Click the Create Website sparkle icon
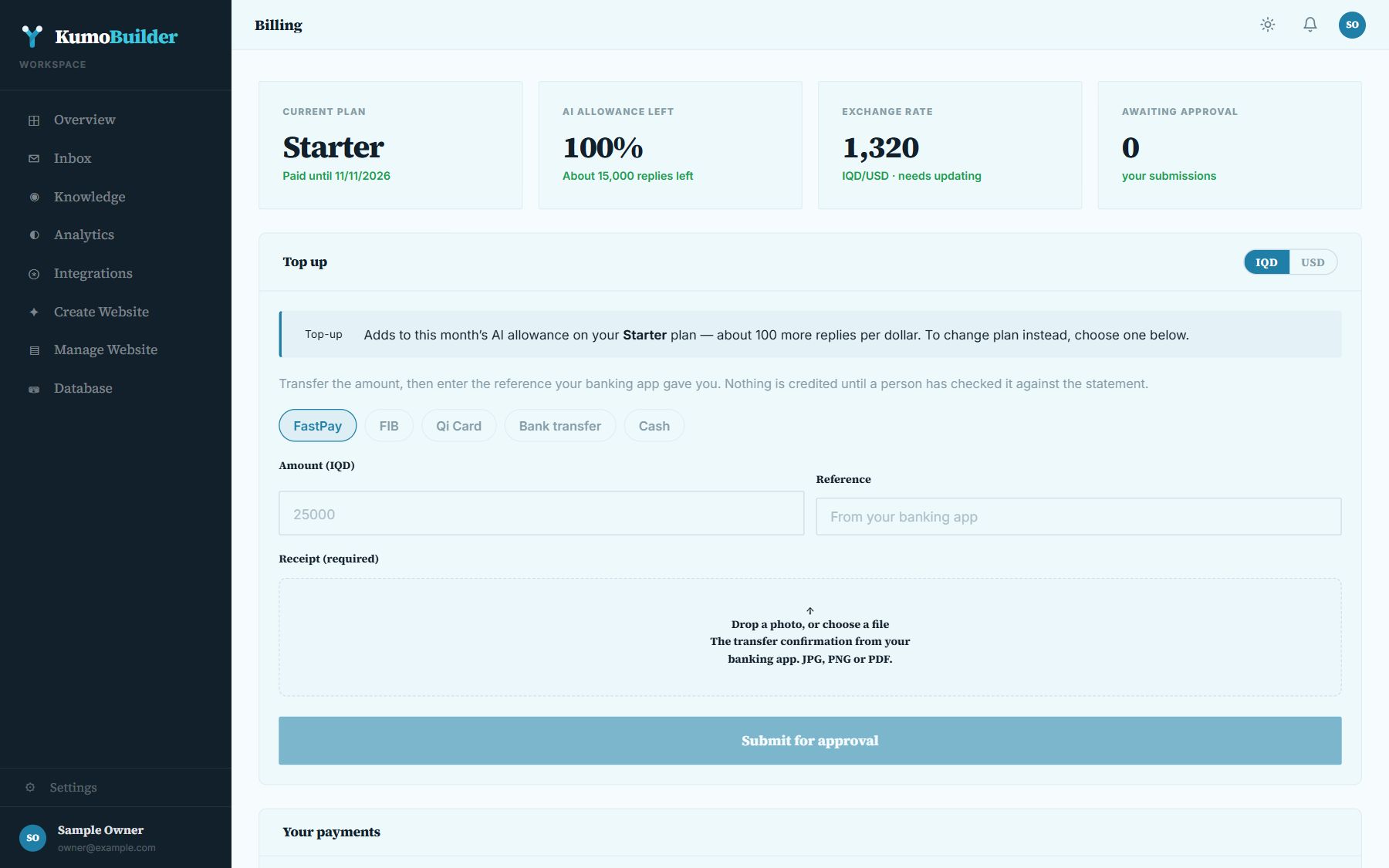This screenshot has width=1389, height=868. 34,312
